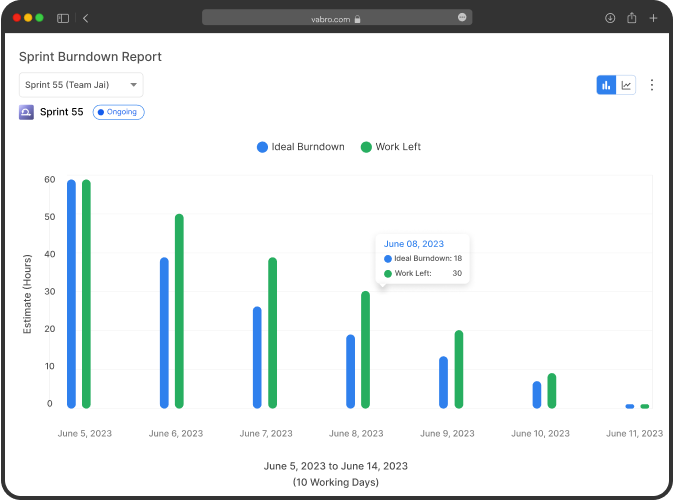Screen dimensions: 673x500
Task: Click the June 8 green Work Left bar
Action: pos(365,350)
